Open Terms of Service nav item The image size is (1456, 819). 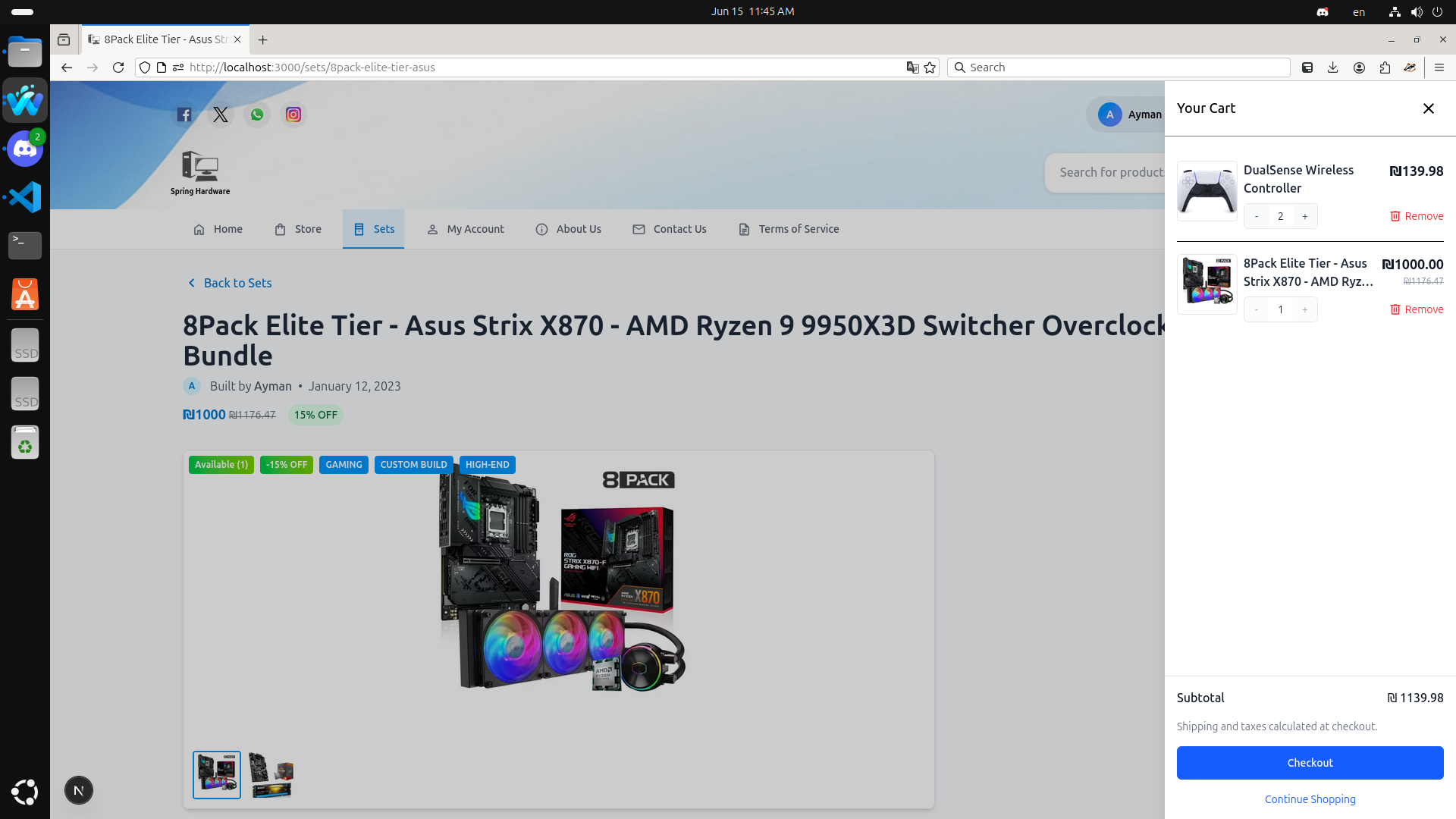tap(789, 229)
